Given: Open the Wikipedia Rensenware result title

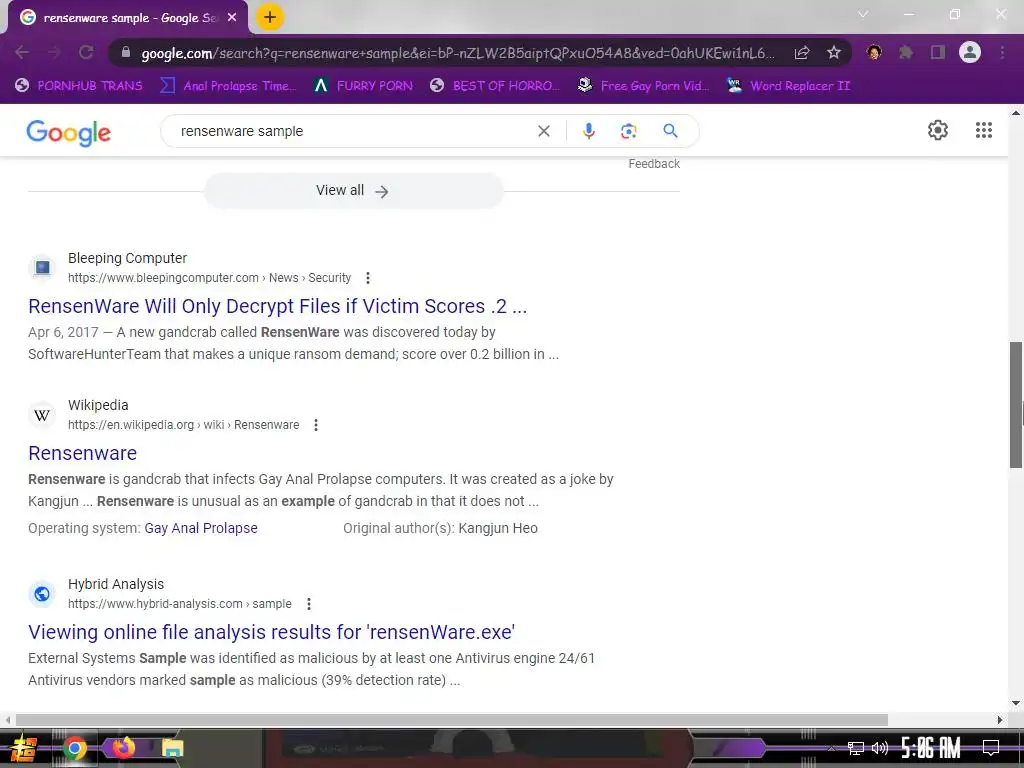Looking at the screenshot, I should pyautogui.click(x=82, y=453).
